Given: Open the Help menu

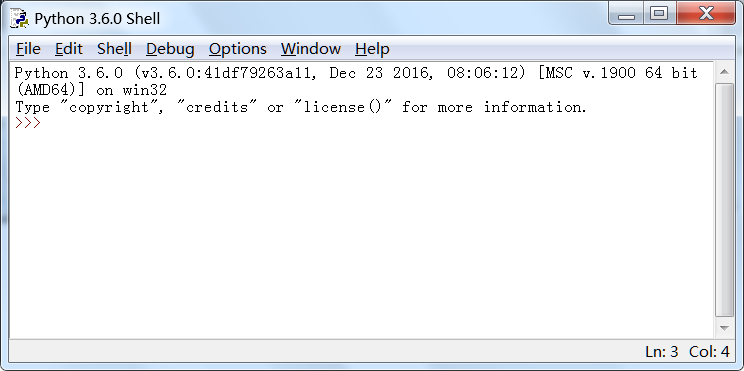Looking at the screenshot, I should [x=372, y=49].
